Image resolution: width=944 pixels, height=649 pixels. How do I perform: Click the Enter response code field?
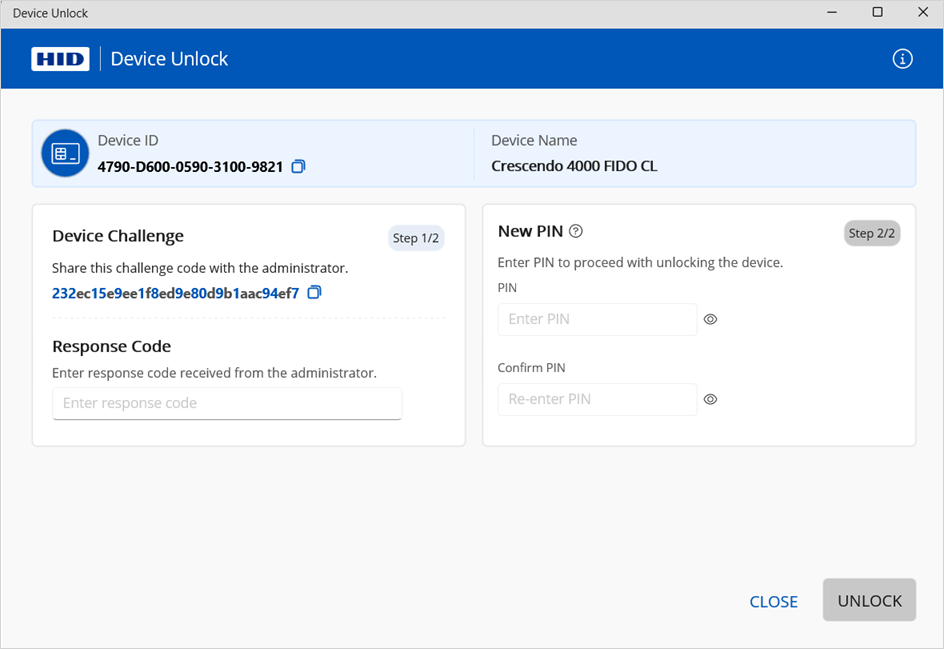click(x=227, y=403)
